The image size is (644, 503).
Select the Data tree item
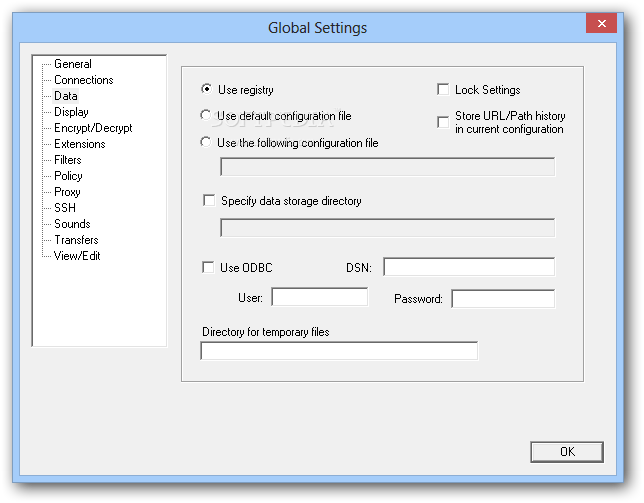[x=66, y=96]
